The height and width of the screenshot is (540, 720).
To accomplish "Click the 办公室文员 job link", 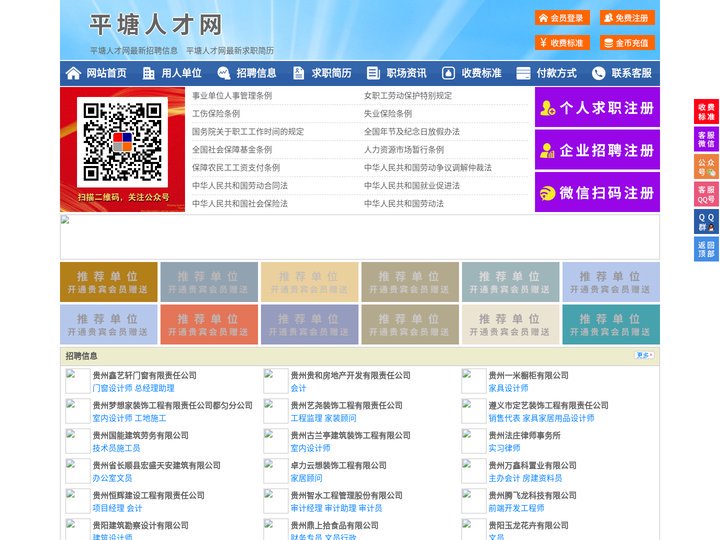I will point(112,478).
